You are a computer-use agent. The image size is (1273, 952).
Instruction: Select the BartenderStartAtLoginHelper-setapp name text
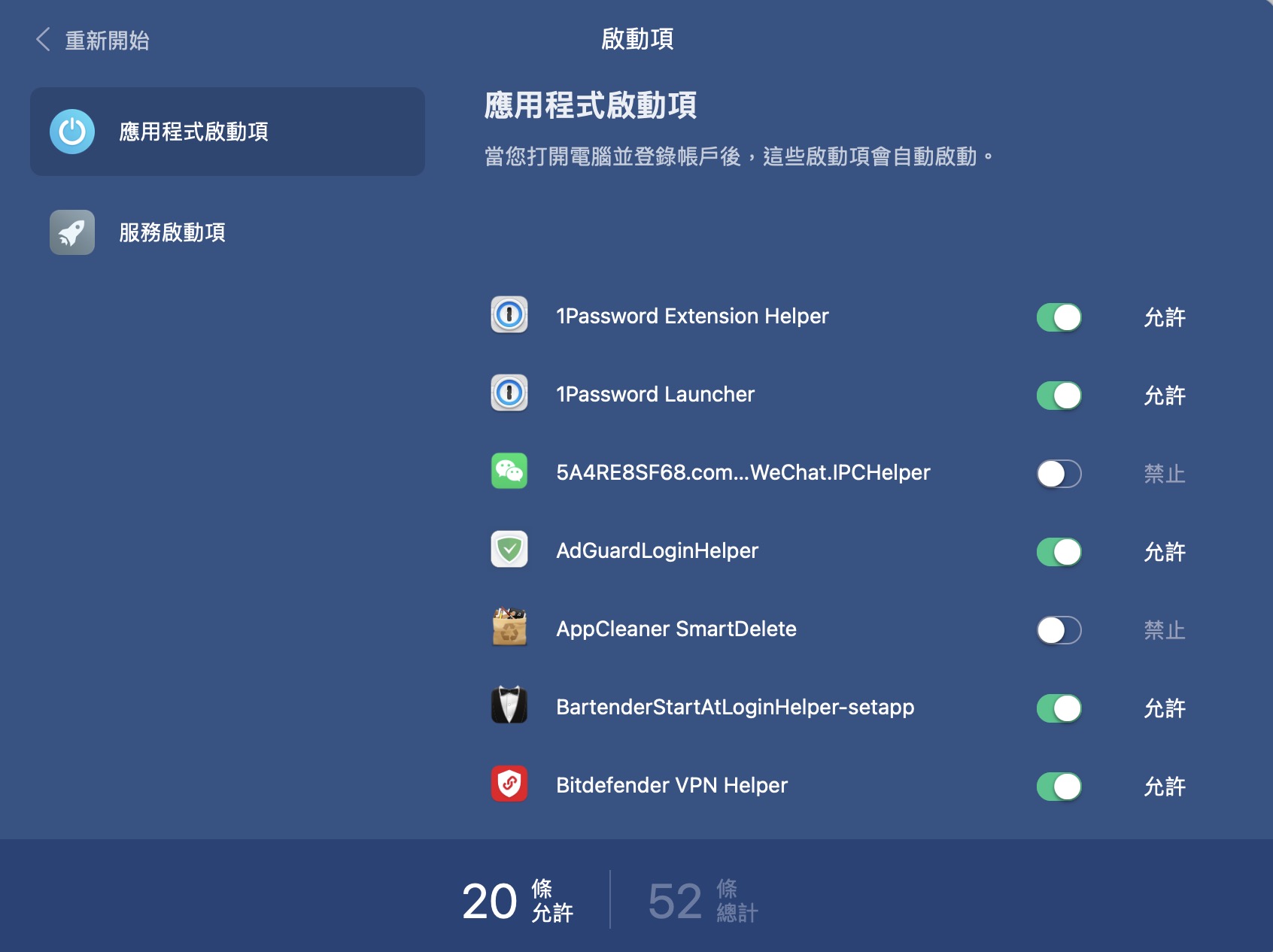[735, 707]
